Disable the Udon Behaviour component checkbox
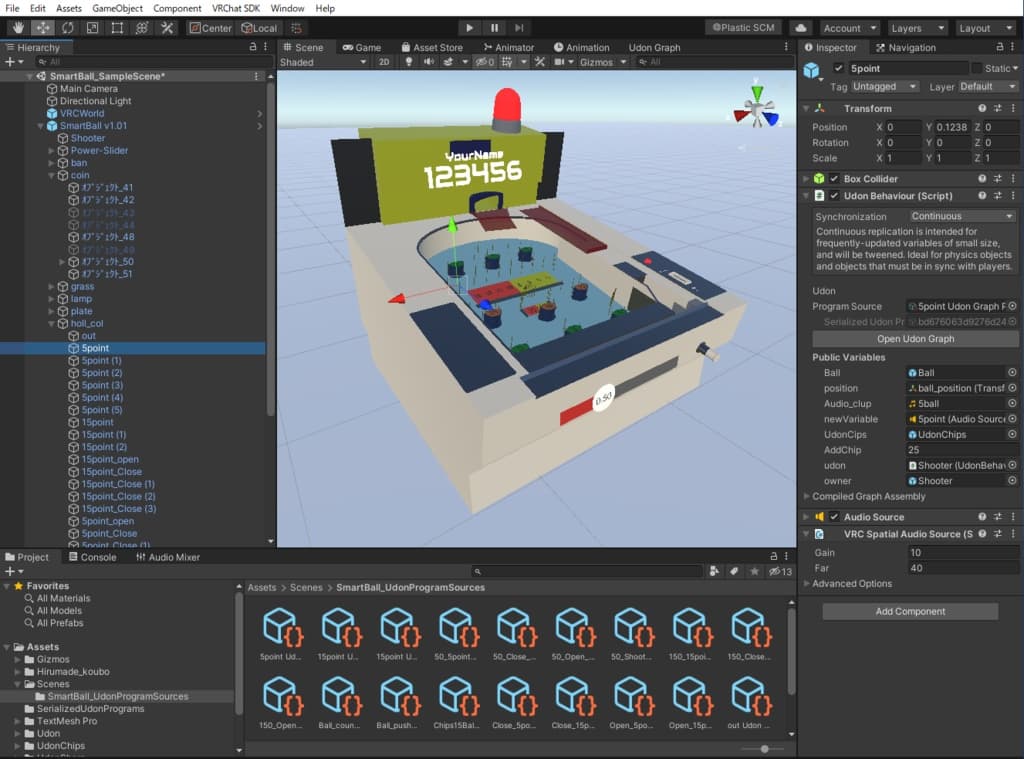The height and width of the screenshot is (759, 1024). 834,196
